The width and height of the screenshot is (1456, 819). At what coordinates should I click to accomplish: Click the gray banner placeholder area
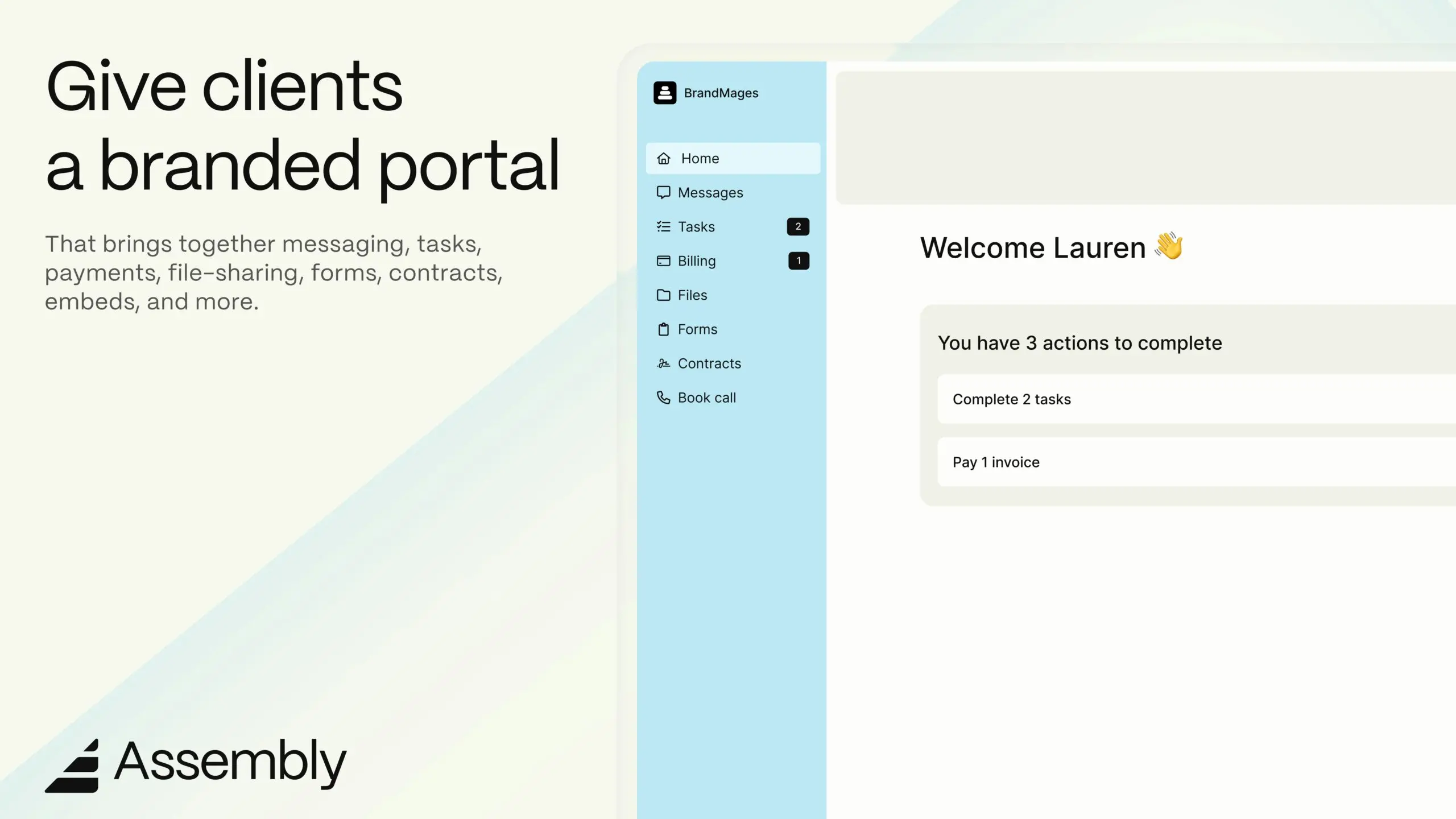pos(1143,138)
